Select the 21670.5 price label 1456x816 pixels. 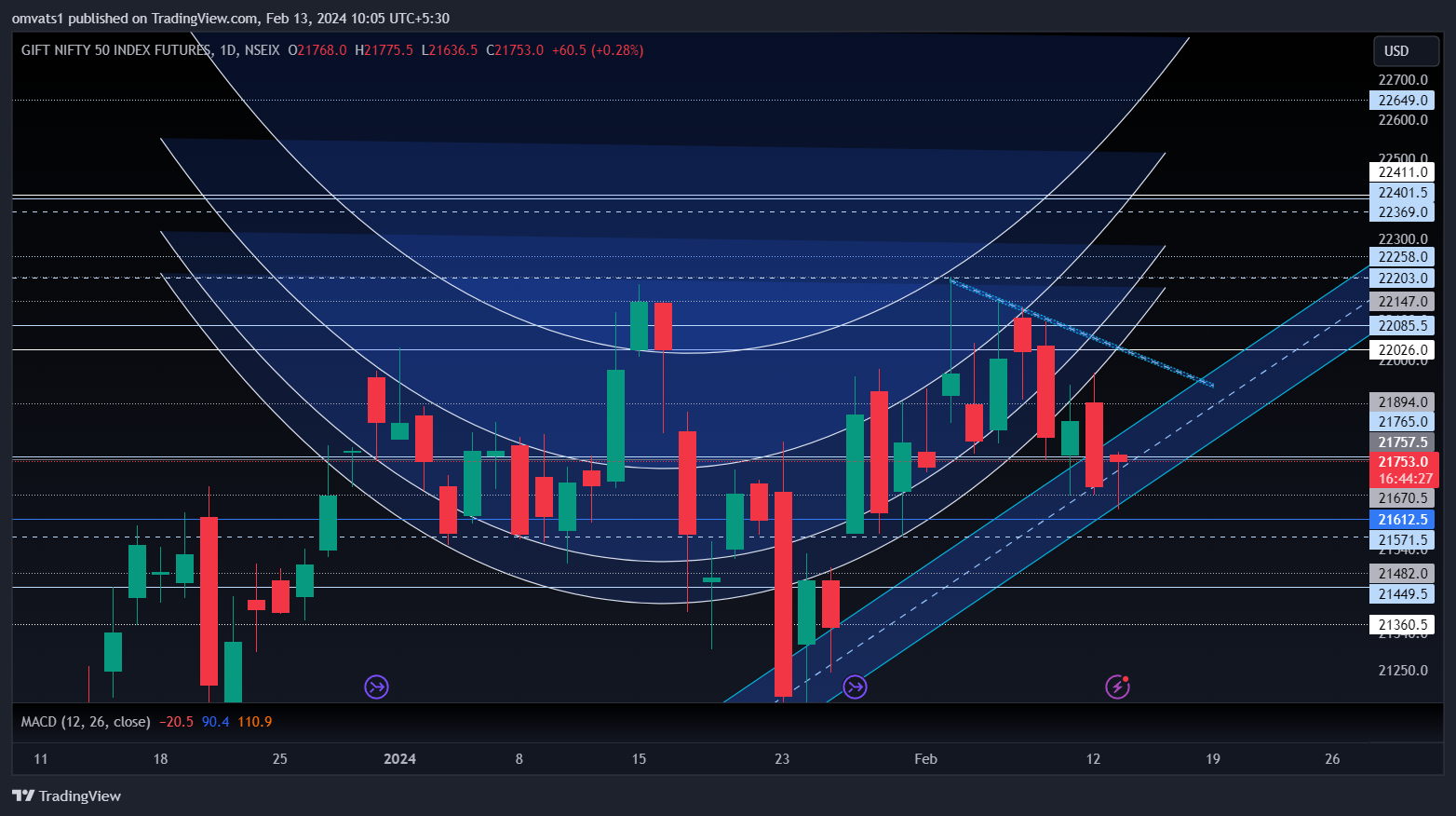[x=1402, y=498]
